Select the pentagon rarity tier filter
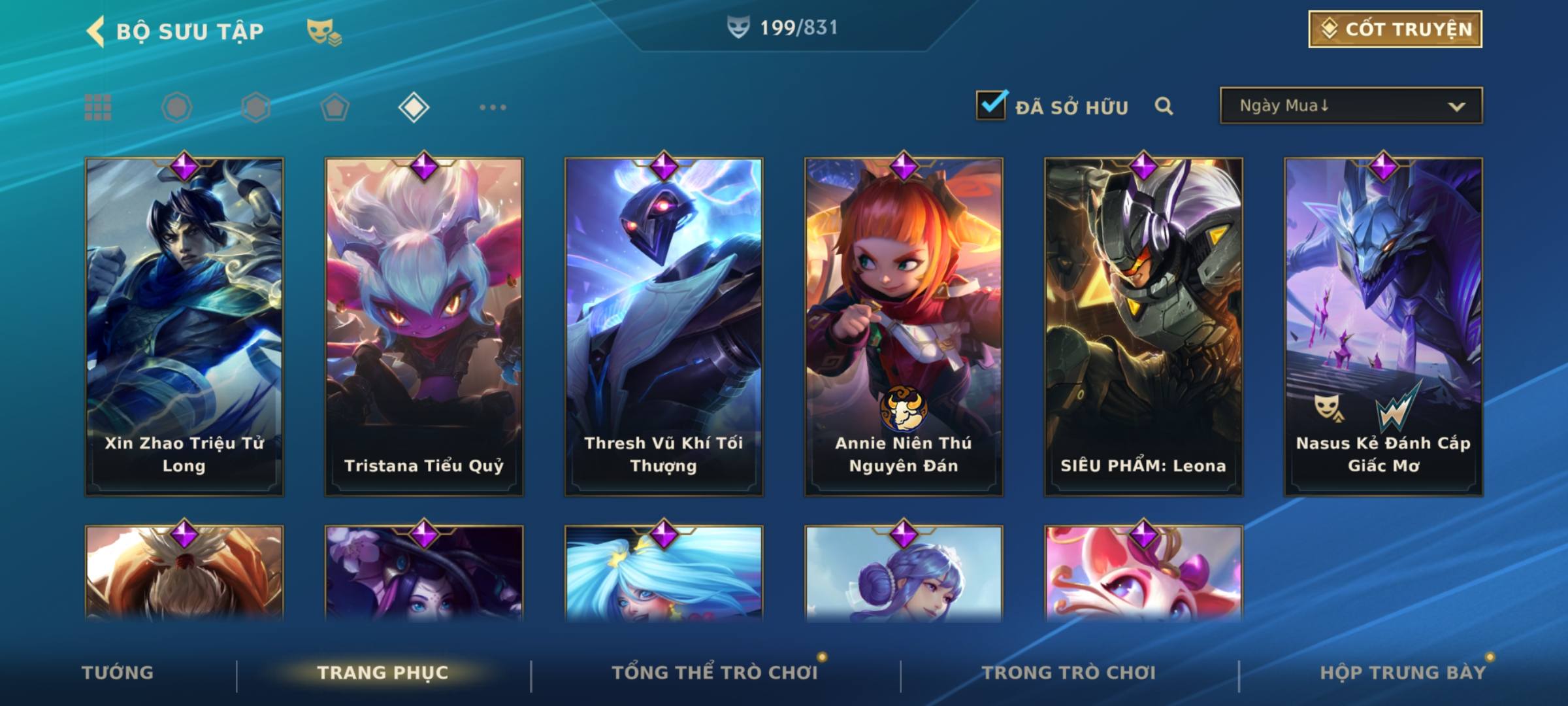The height and width of the screenshot is (706, 1568). [335, 107]
